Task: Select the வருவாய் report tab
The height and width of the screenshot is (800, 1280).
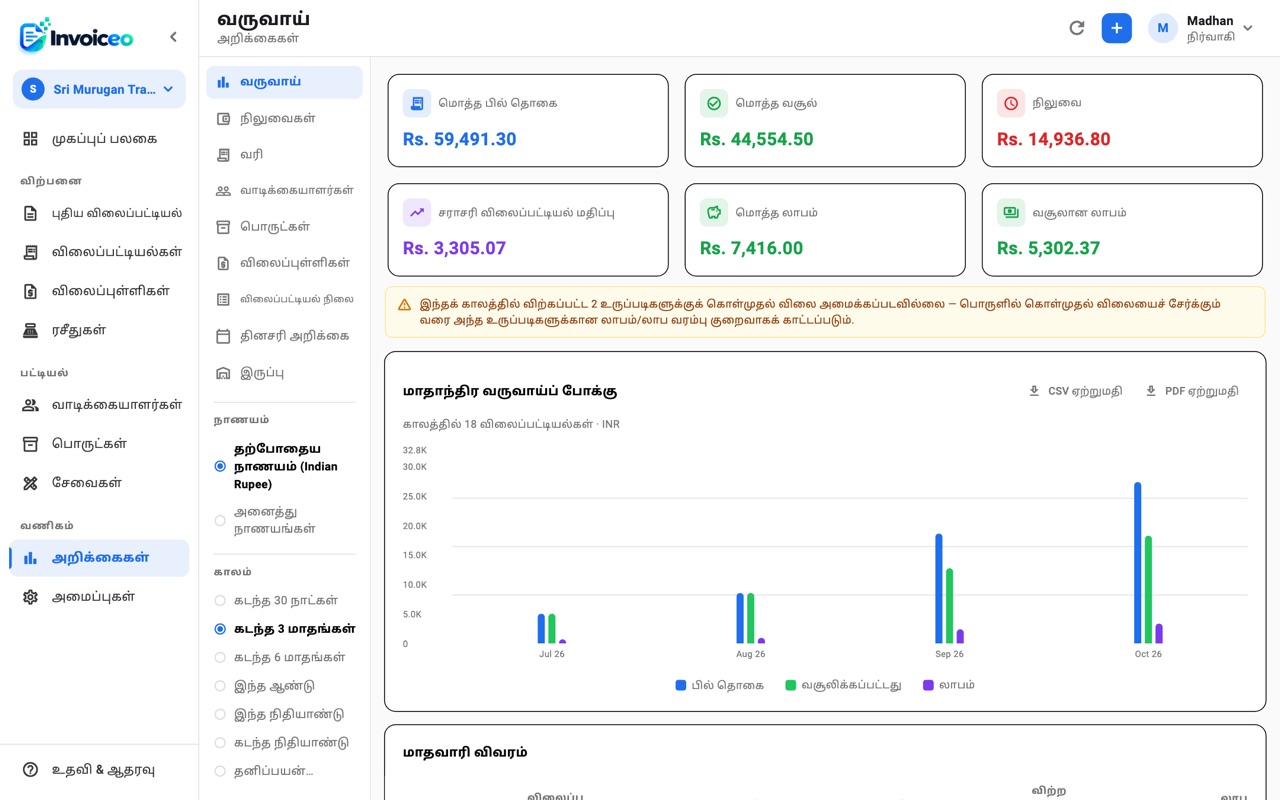Action: tap(284, 82)
